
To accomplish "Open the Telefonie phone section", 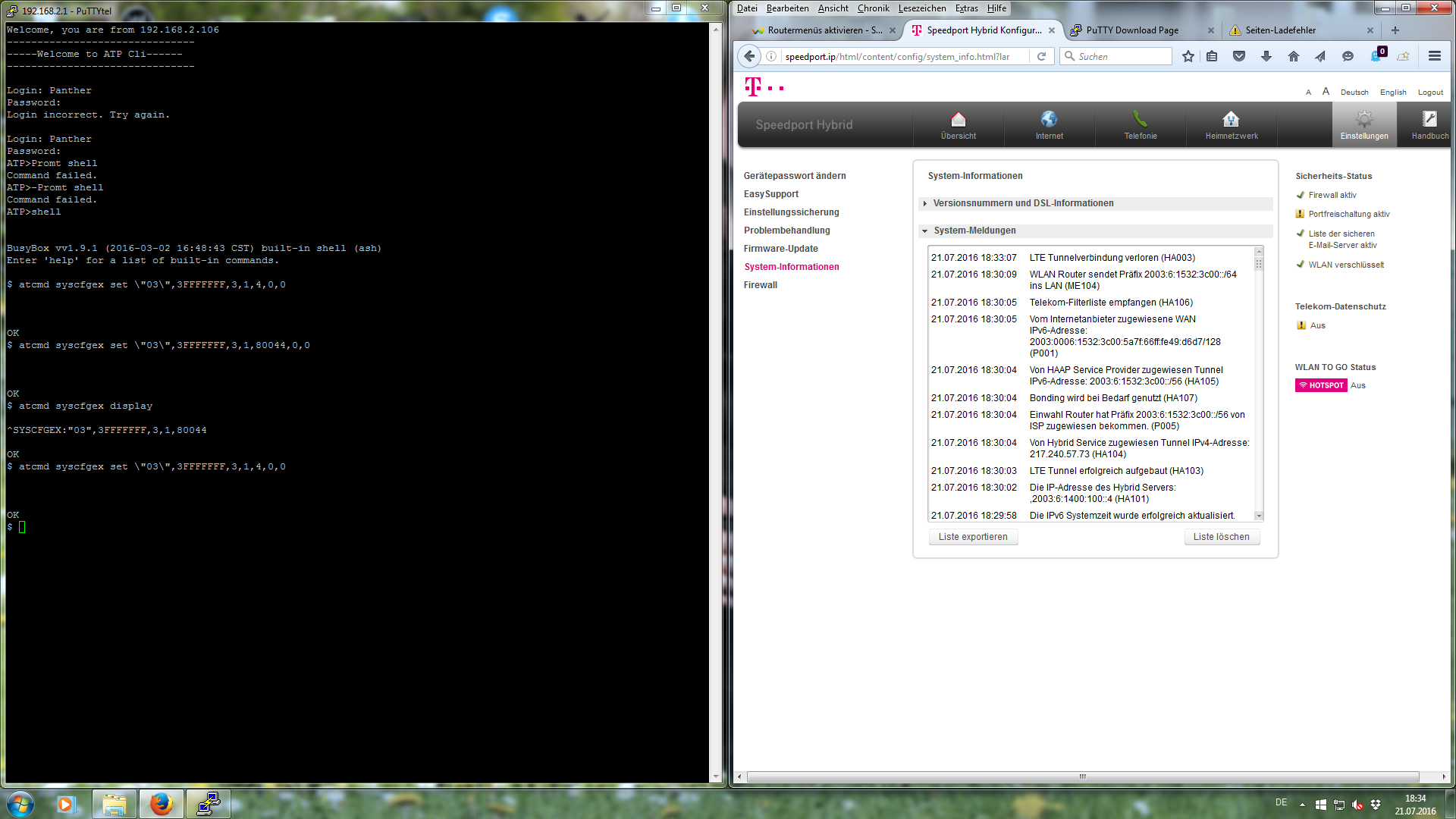I will coord(1141,125).
